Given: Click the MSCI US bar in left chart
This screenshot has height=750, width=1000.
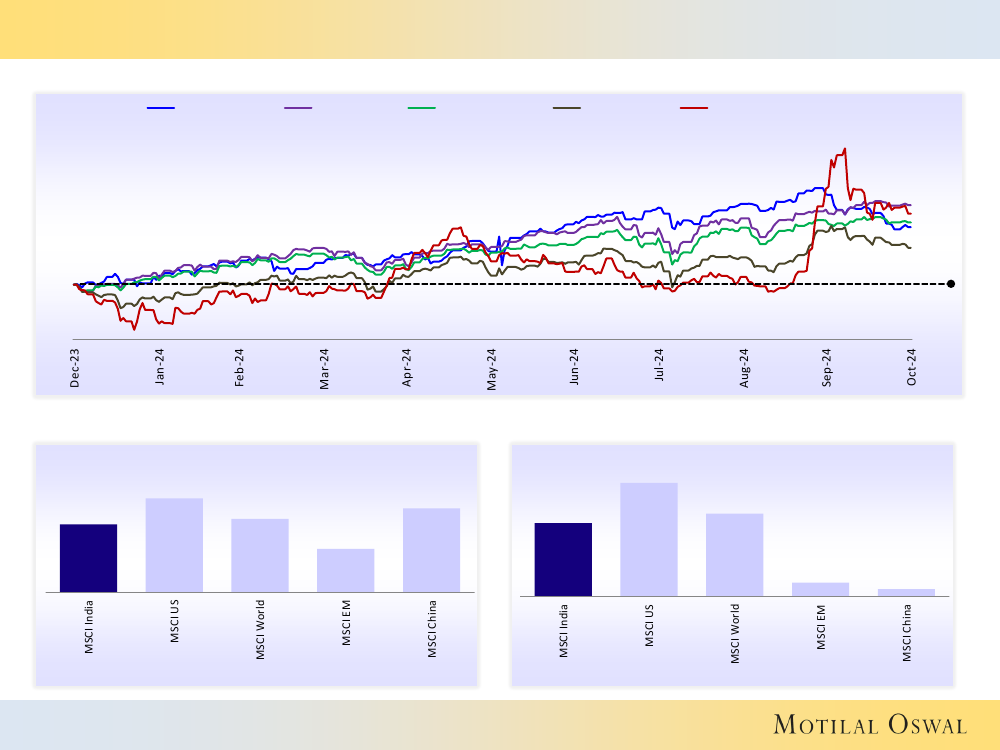Looking at the screenshot, I should (x=174, y=544).
